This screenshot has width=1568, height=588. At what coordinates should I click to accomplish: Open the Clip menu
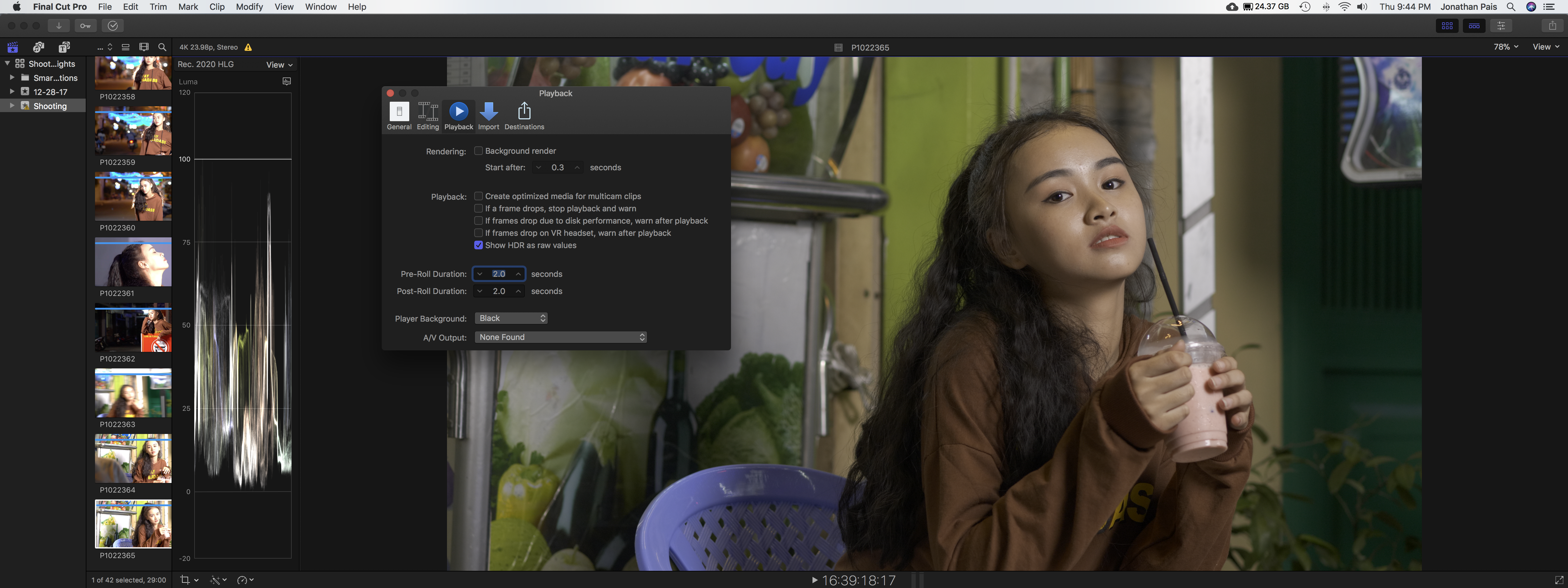click(x=217, y=7)
